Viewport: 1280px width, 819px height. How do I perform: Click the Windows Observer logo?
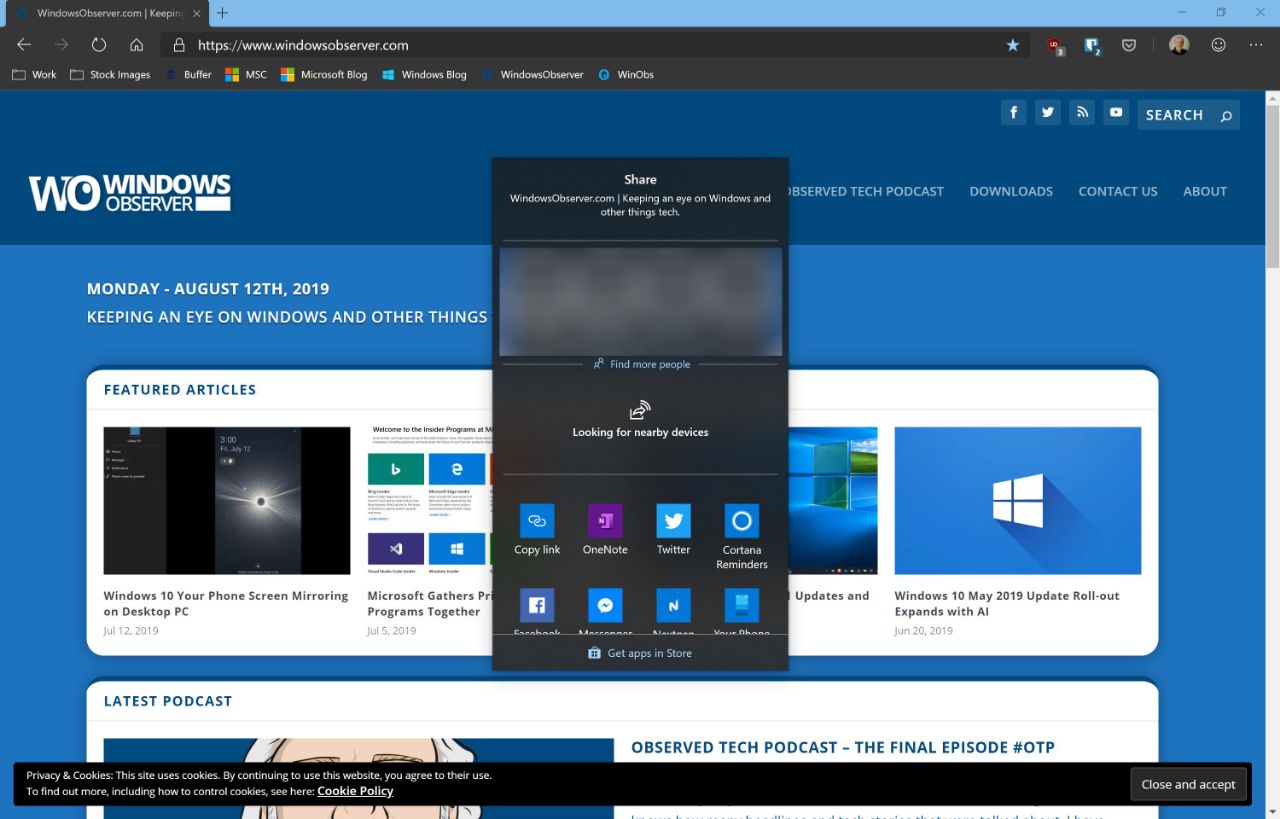130,192
